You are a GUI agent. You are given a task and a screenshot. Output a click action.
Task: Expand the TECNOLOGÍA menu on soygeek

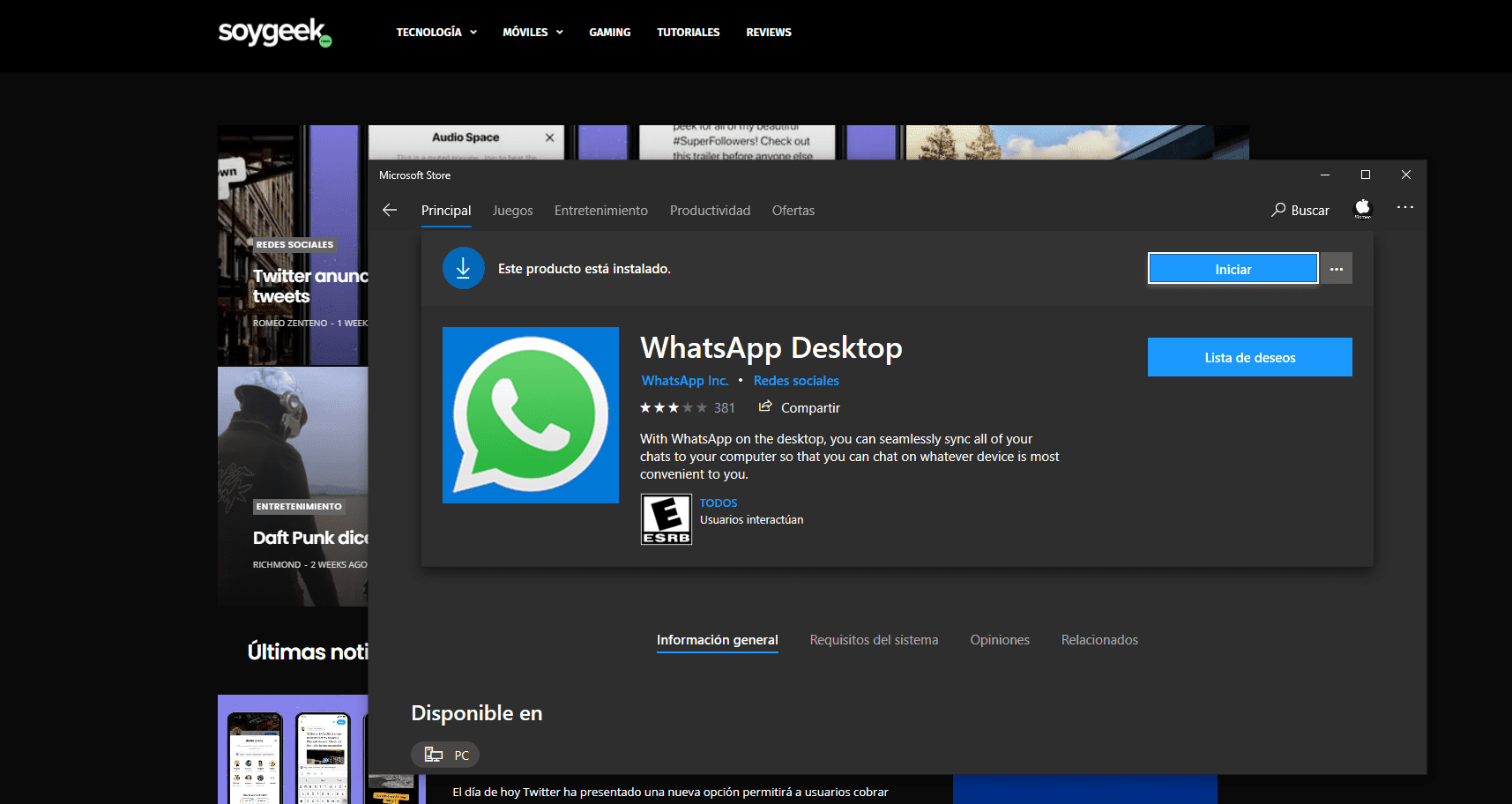pyautogui.click(x=436, y=33)
